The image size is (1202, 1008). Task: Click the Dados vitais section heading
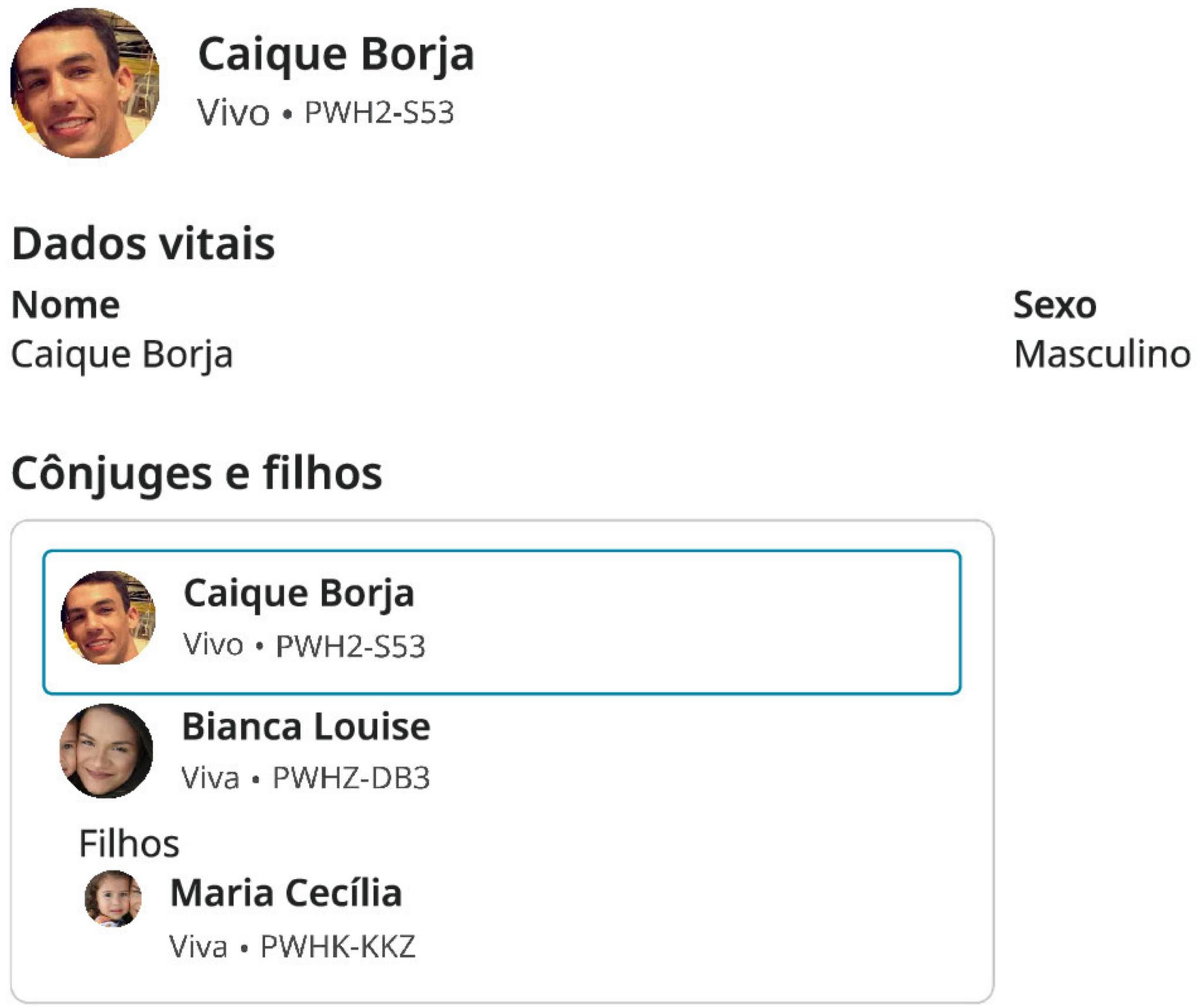click(143, 243)
